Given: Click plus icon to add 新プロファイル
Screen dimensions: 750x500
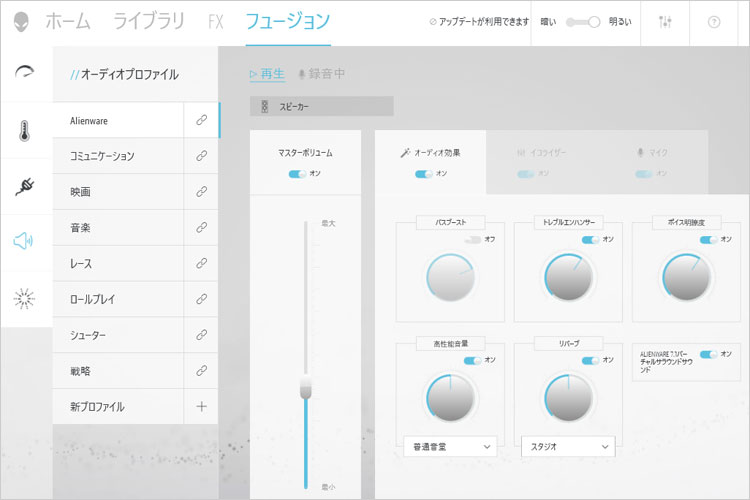Looking at the screenshot, I should (201, 406).
